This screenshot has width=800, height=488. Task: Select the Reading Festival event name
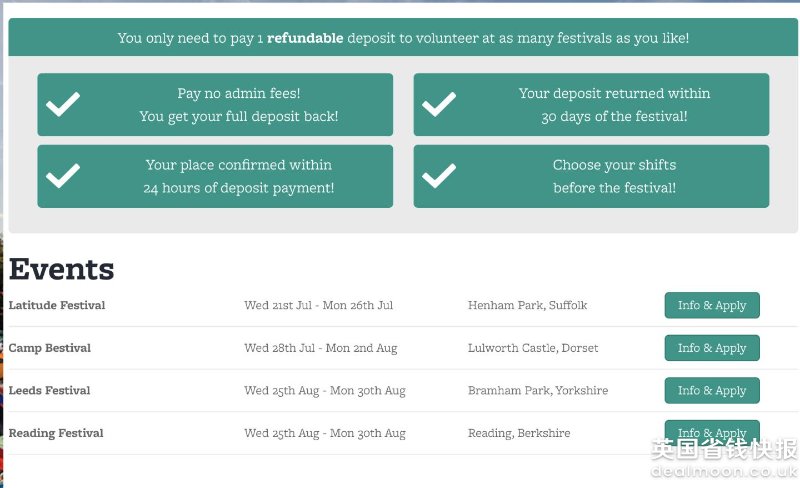(x=56, y=433)
